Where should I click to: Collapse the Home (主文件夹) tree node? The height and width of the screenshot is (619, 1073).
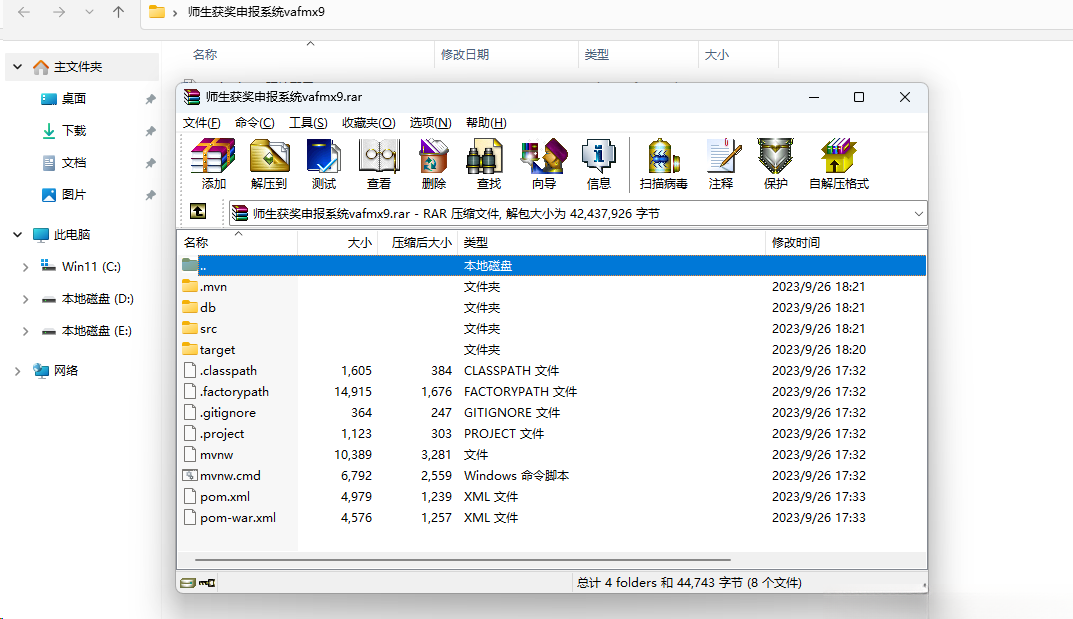[18, 67]
